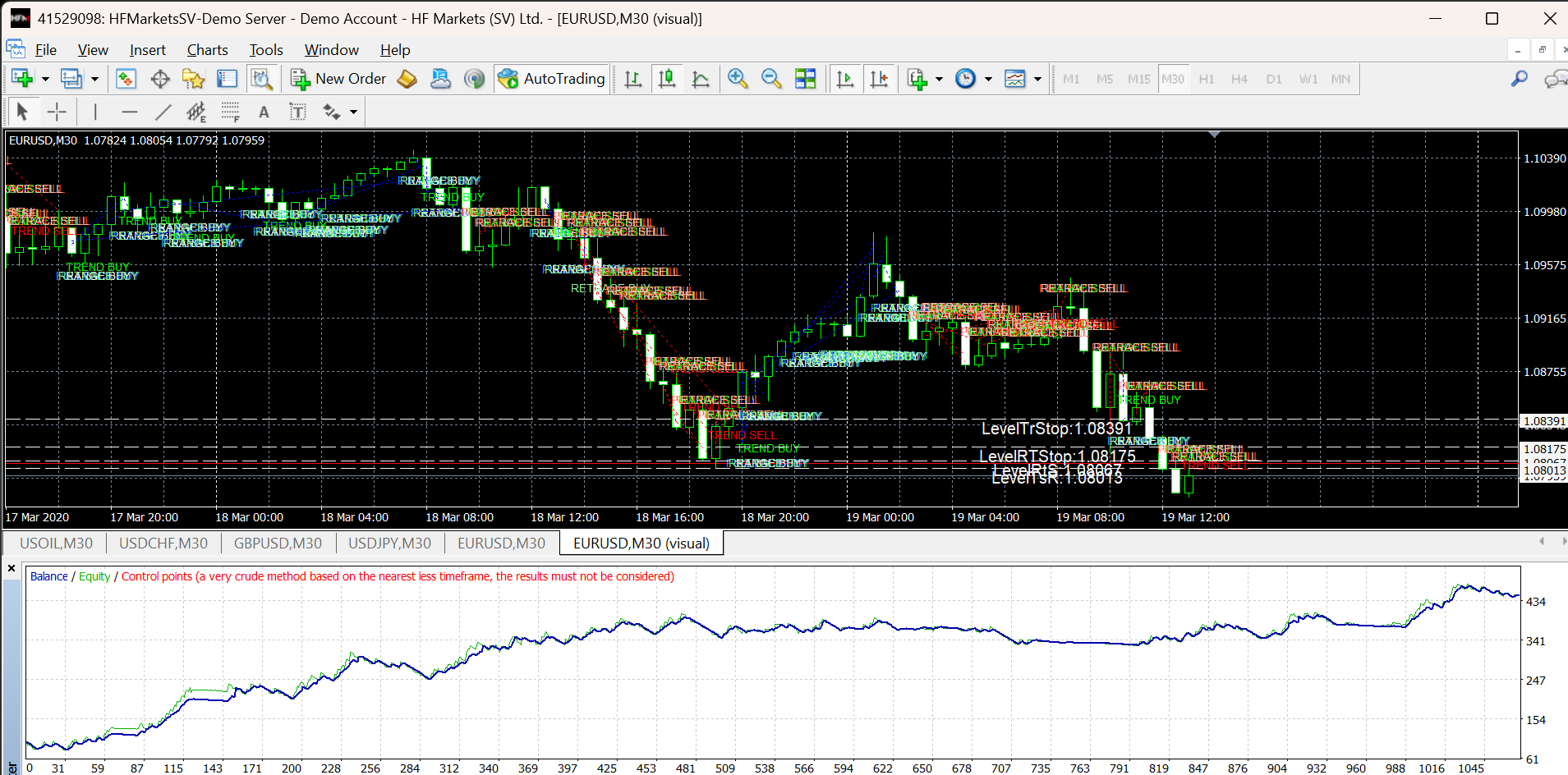Toggle the AutoTrading button

[x=552, y=79]
